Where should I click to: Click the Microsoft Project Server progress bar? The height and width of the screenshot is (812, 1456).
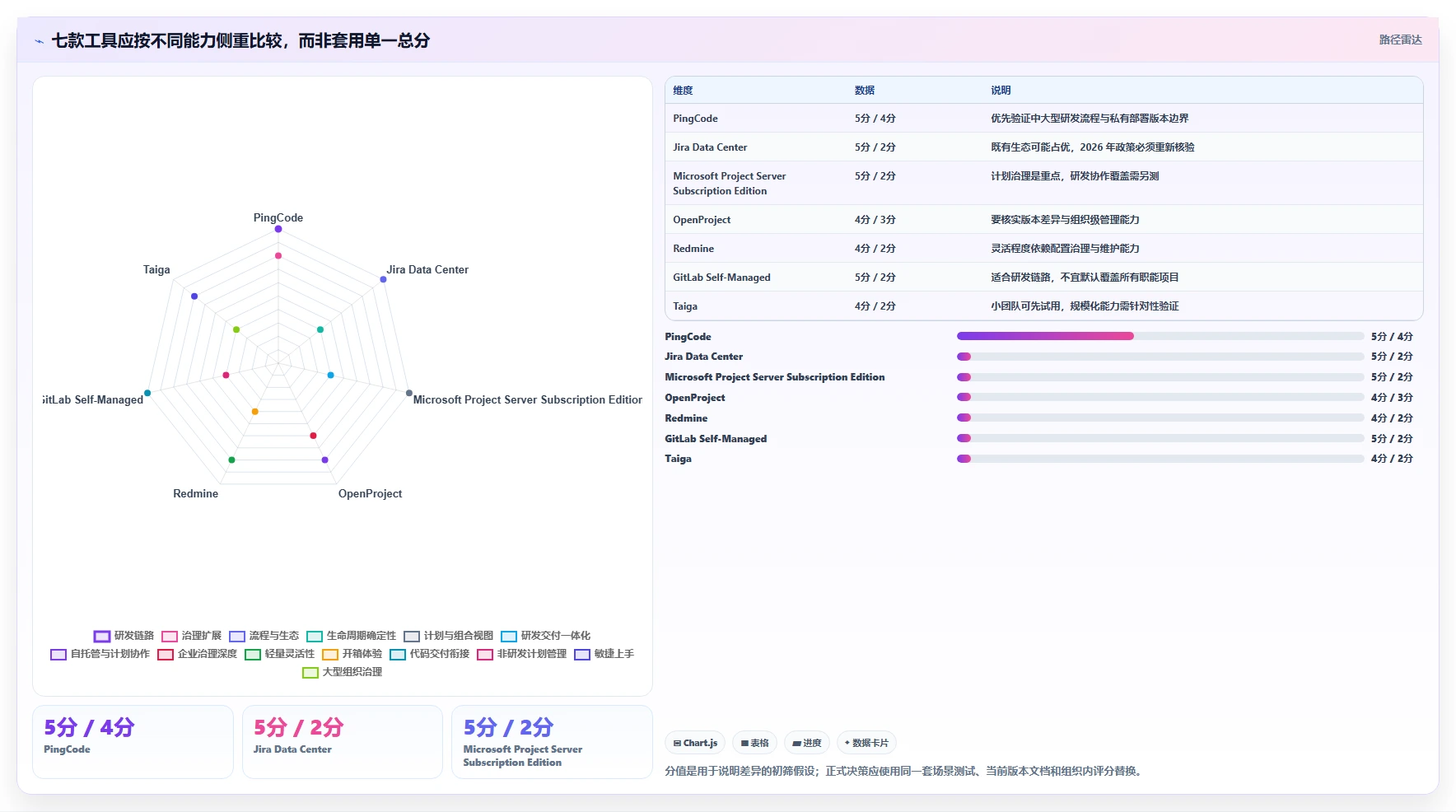click(1160, 377)
